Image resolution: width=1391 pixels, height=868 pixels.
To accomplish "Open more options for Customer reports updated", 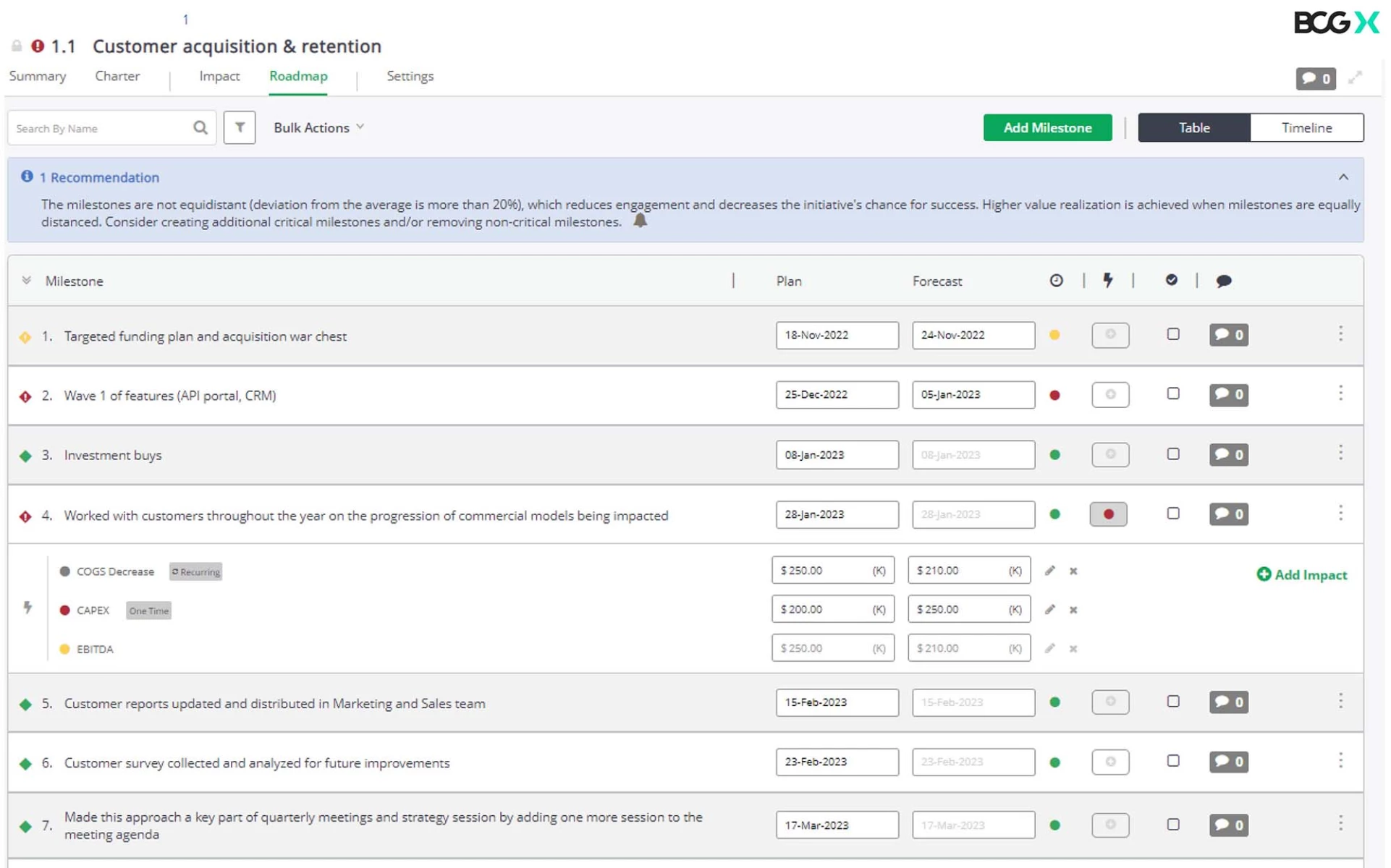I will click(x=1340, y=701).
